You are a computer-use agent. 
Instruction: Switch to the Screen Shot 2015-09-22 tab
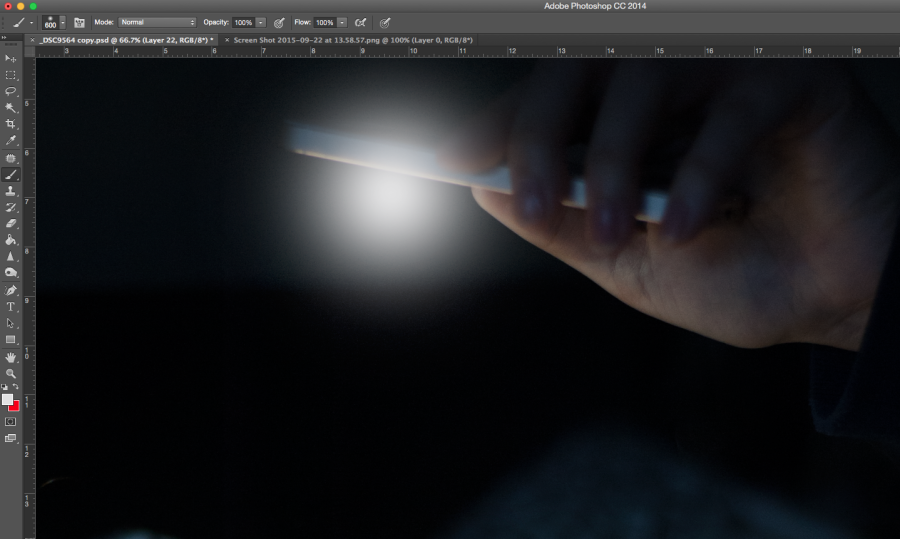(x=353, y=40)
